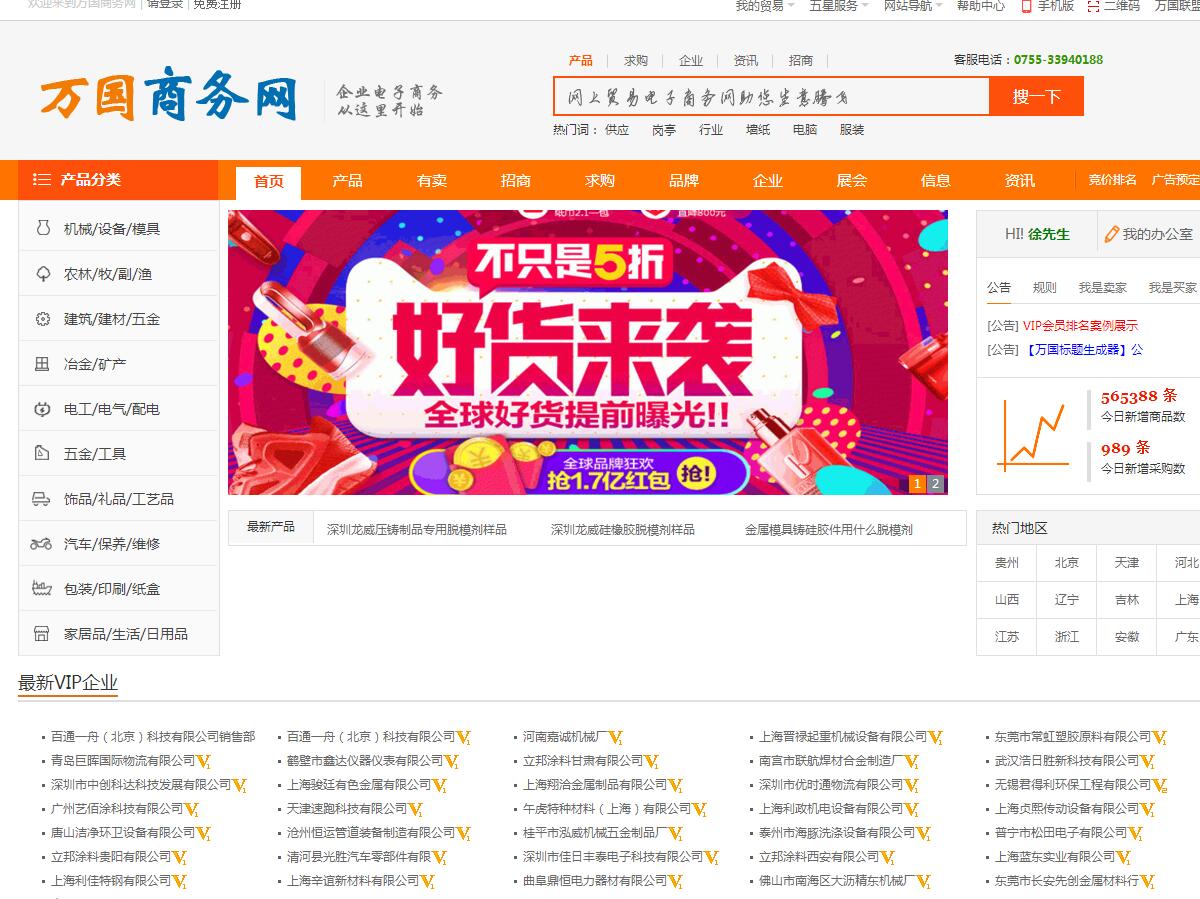Click VIP badge after 上海晋禄起重机械设备有限公司
Screen dimensions: 1200x899
point(936,738)
